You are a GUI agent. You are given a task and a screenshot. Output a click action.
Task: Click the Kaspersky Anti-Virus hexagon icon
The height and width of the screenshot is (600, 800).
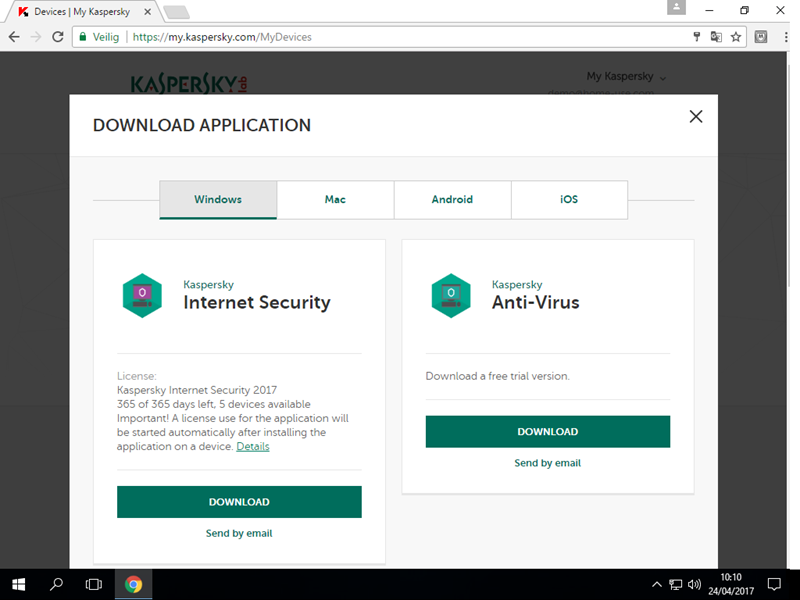click(x=450, y=295)
